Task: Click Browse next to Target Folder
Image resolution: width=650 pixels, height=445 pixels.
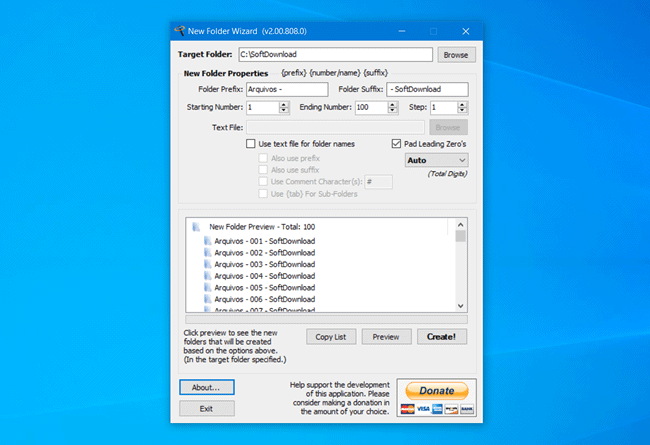Action: pos(454,55)
